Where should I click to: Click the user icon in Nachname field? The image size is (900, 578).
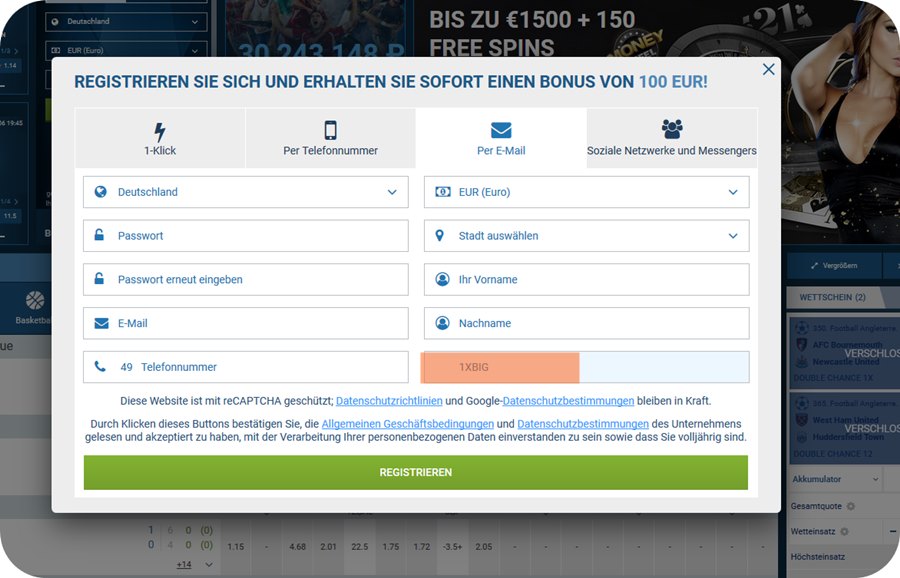coord(443,323)
